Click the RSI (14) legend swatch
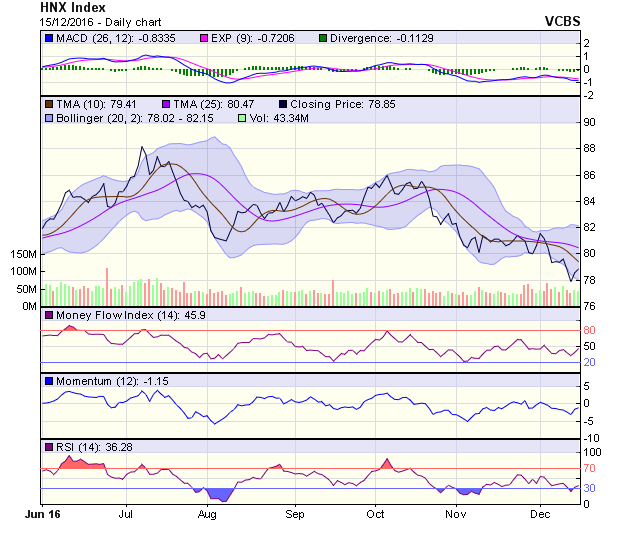620x535 pixels. (49, 446)
